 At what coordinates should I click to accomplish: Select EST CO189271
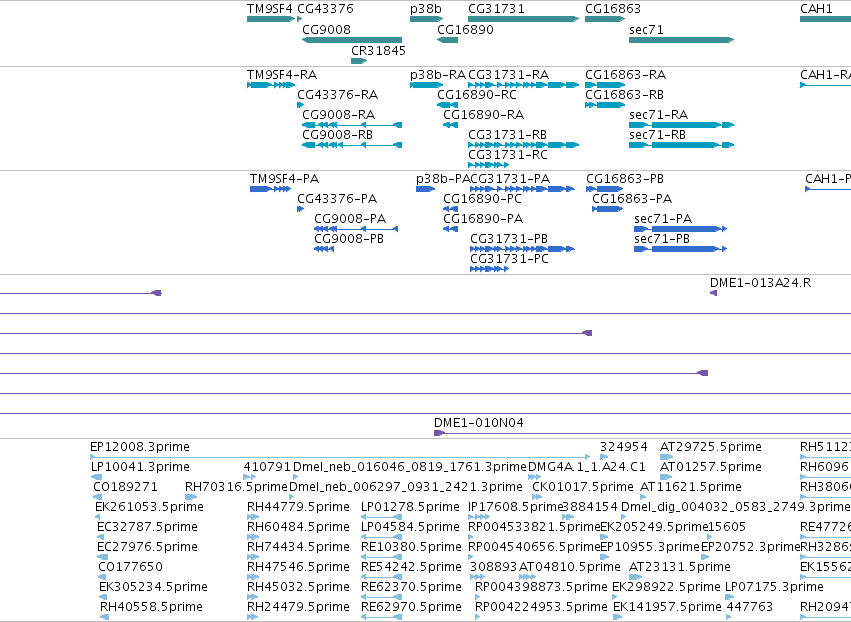(x=97, y=497)
